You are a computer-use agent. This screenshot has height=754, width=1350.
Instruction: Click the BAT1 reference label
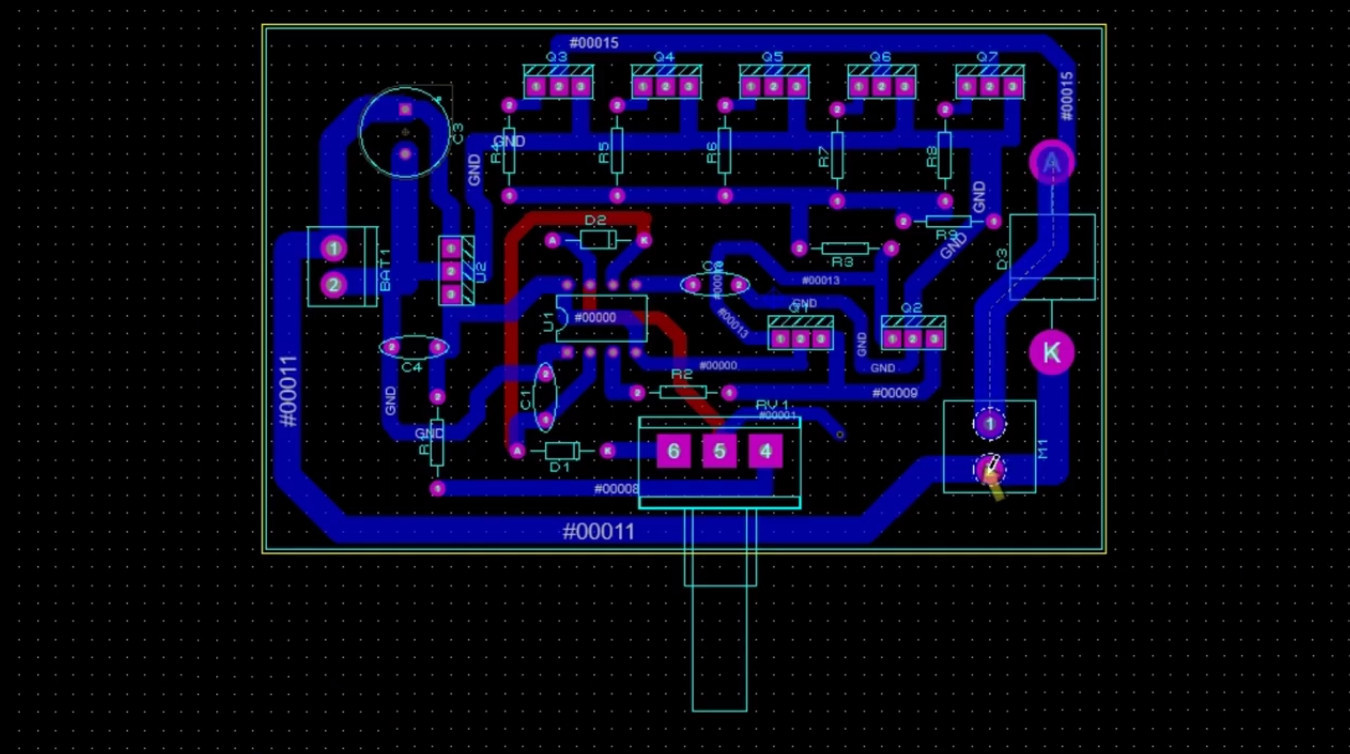coord(385,270)
